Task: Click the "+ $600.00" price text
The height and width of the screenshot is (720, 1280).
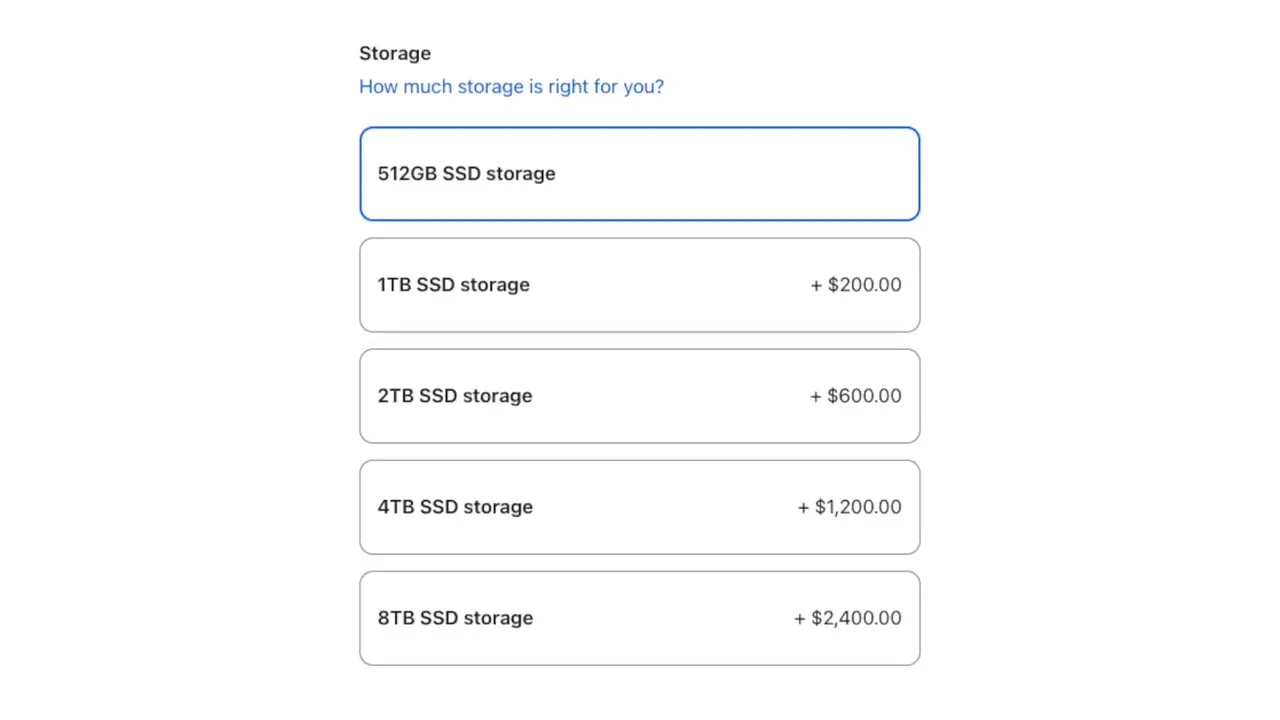Action: point(856,396)
